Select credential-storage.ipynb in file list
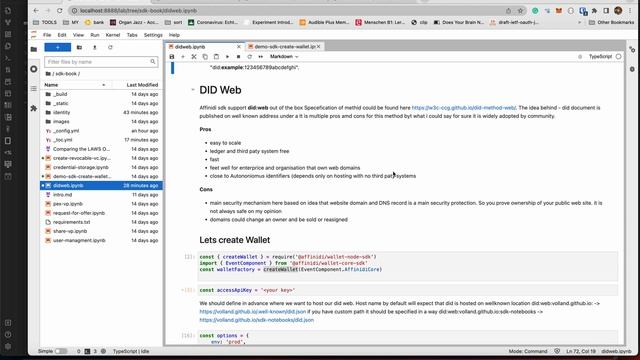 (x=101, y=167)
